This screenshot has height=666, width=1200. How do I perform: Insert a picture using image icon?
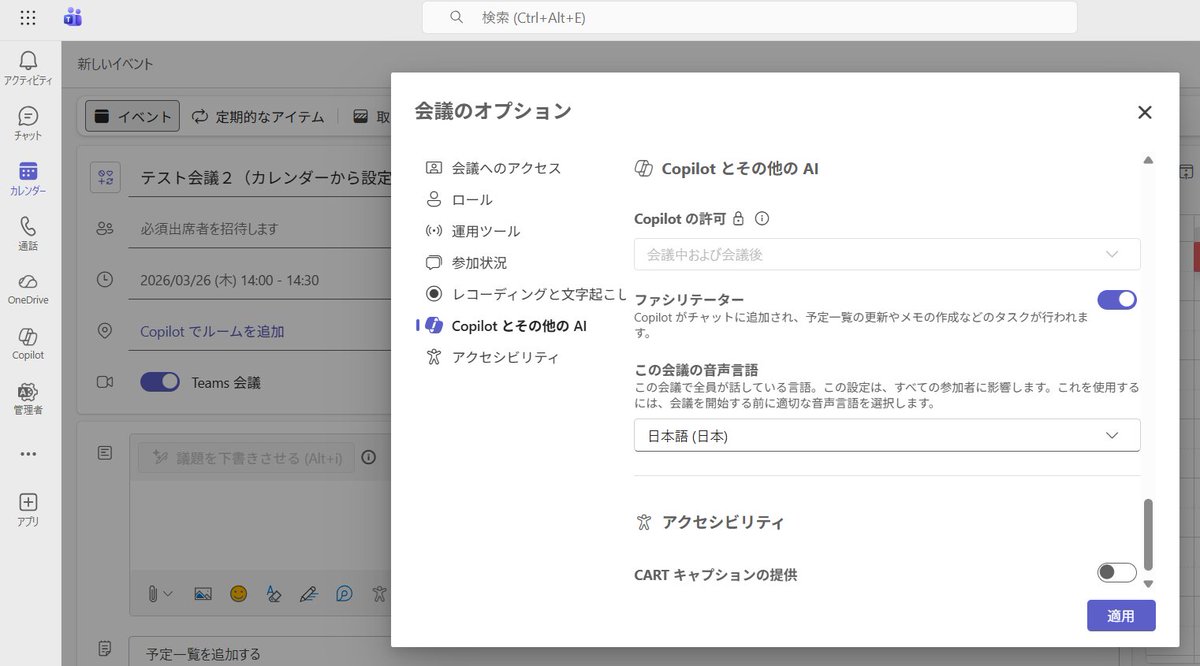[203, 593]
